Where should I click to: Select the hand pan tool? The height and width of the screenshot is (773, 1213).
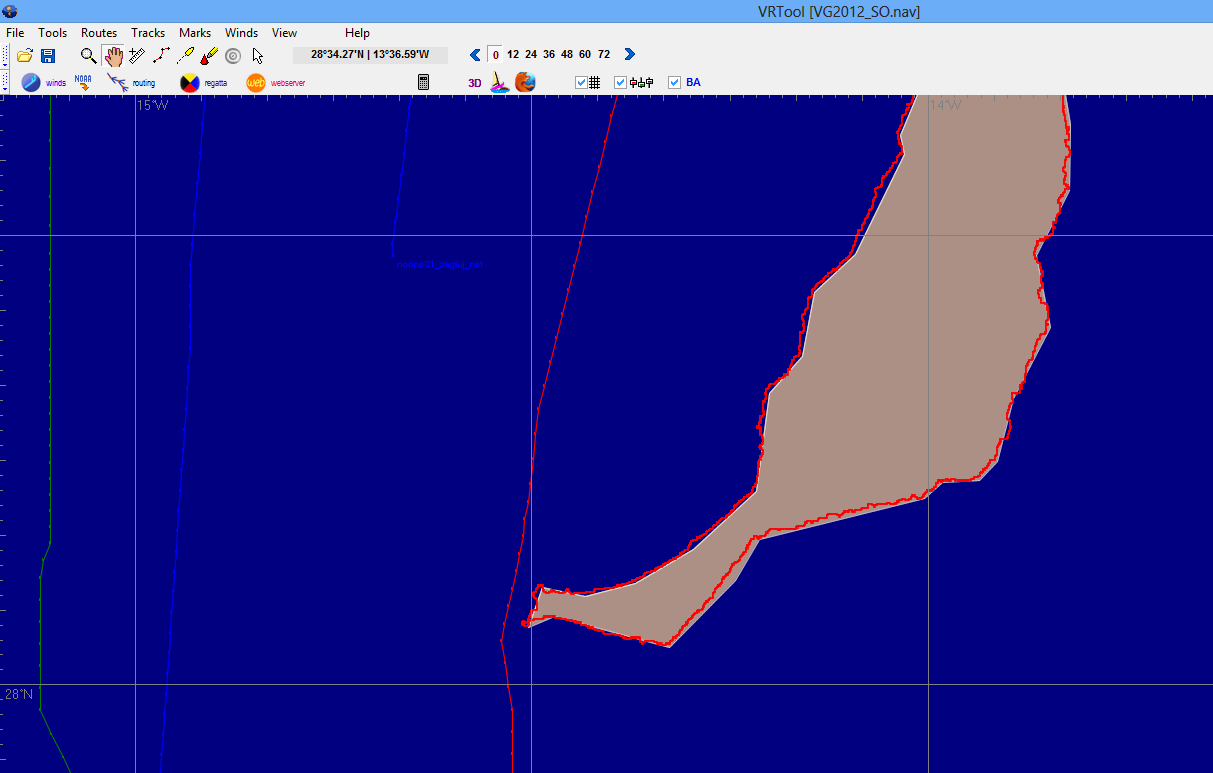click(x=113, y=56)
